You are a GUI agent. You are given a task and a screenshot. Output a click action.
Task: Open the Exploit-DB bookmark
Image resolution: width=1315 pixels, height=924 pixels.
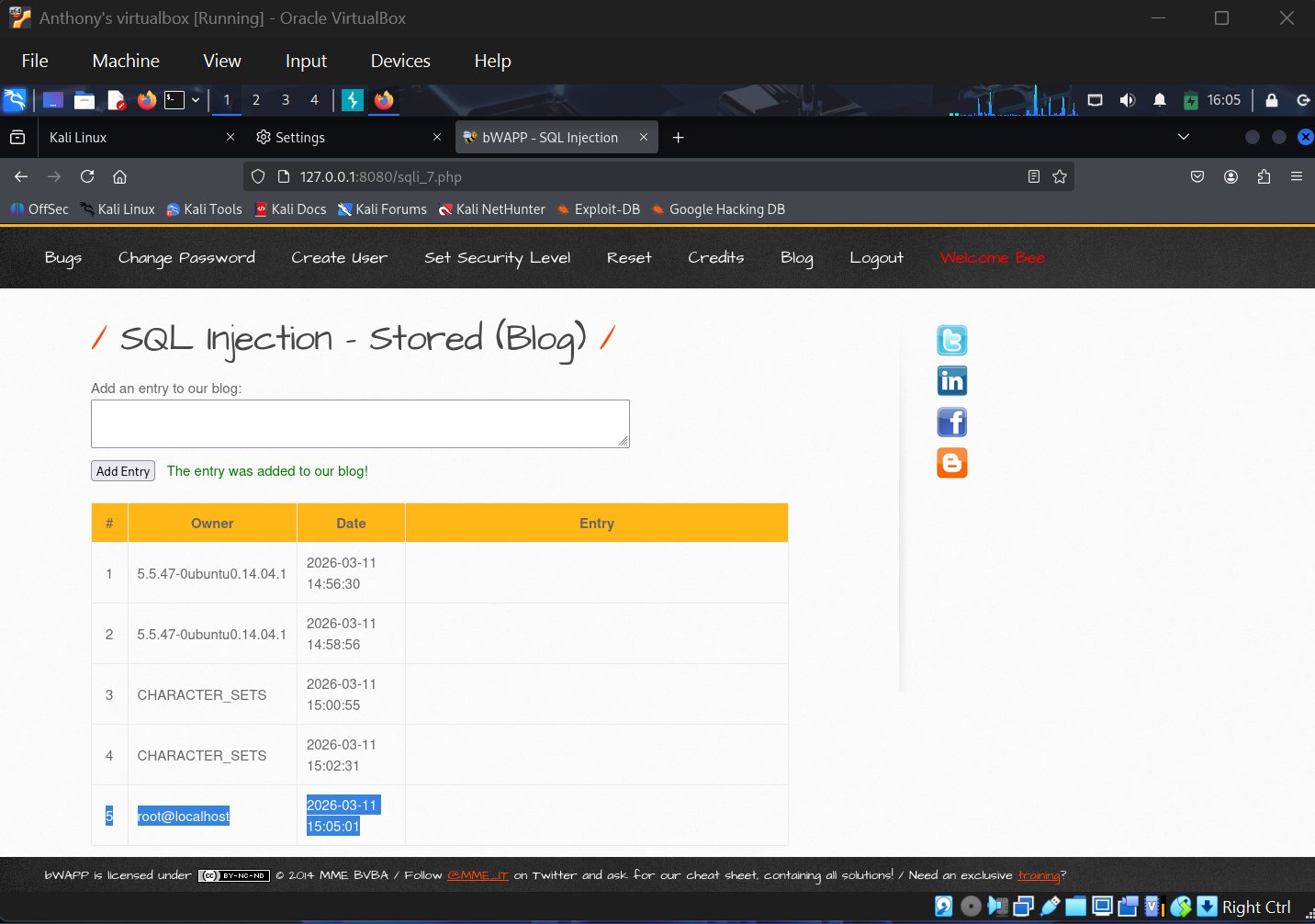[x=599, y=209]
